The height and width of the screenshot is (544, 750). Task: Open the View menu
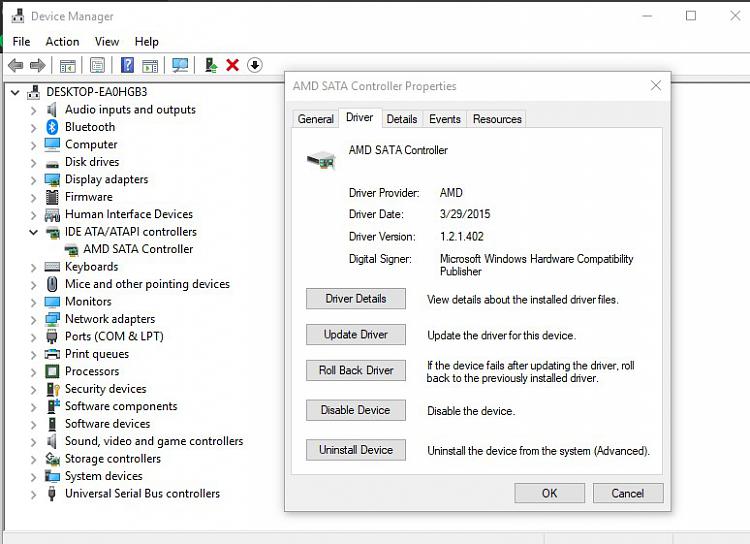107,42
